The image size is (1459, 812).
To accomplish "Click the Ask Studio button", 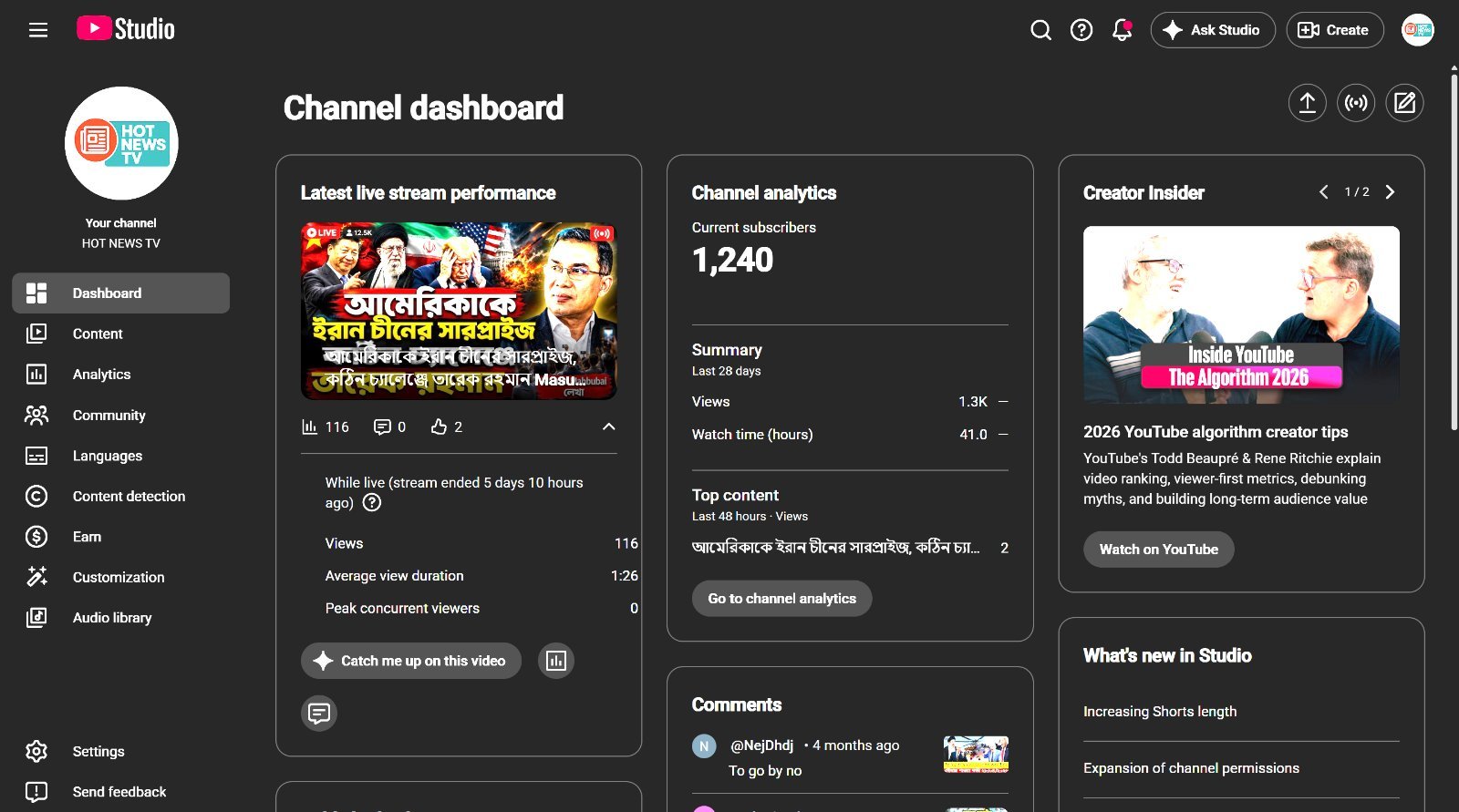I will point(1213,30).
